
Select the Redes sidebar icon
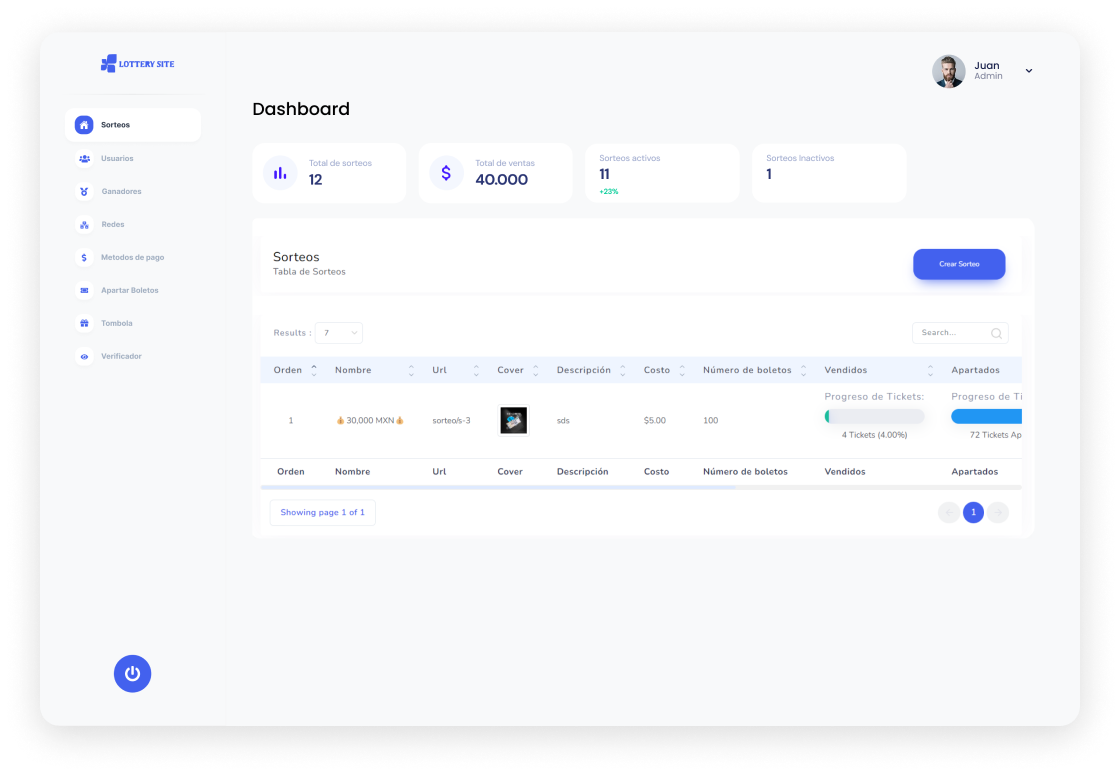84,224
